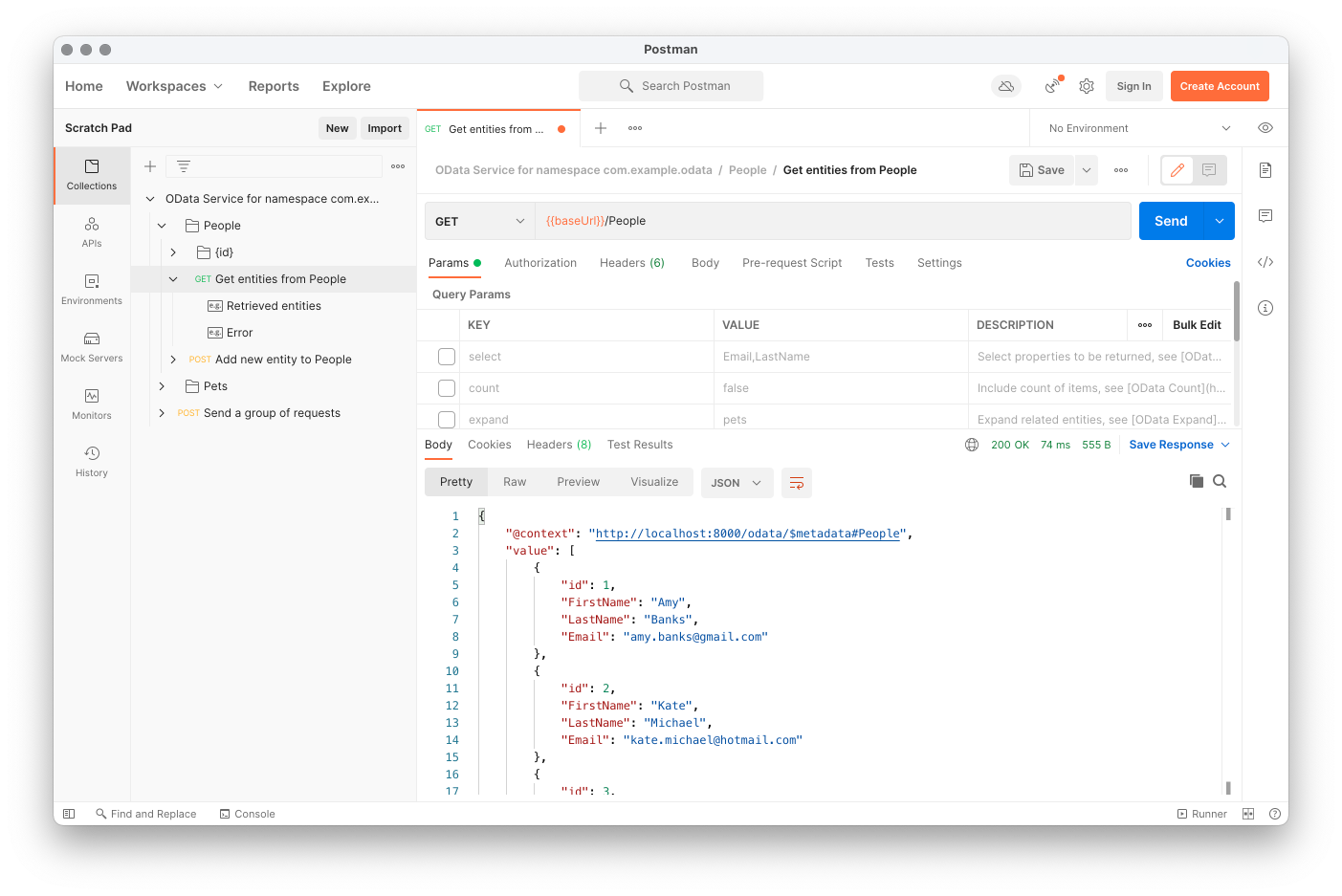Toggle line wrap icon in response
1342x896 pixels.
pyautogui.click(x=796, y=483)
